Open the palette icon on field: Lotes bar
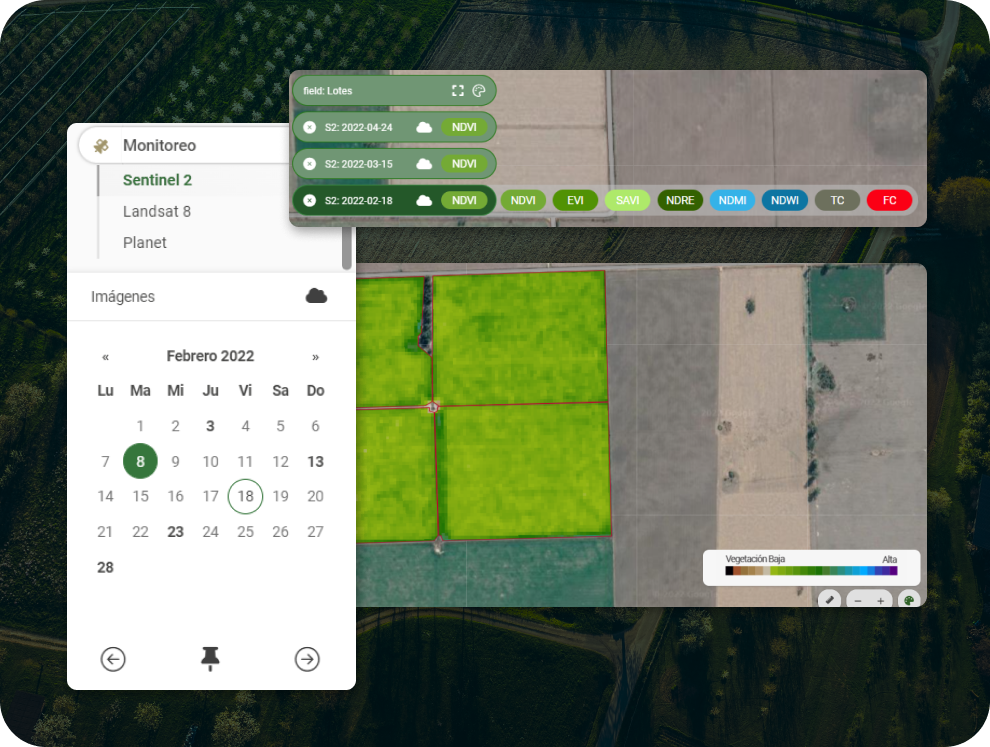 pos(479,91)
